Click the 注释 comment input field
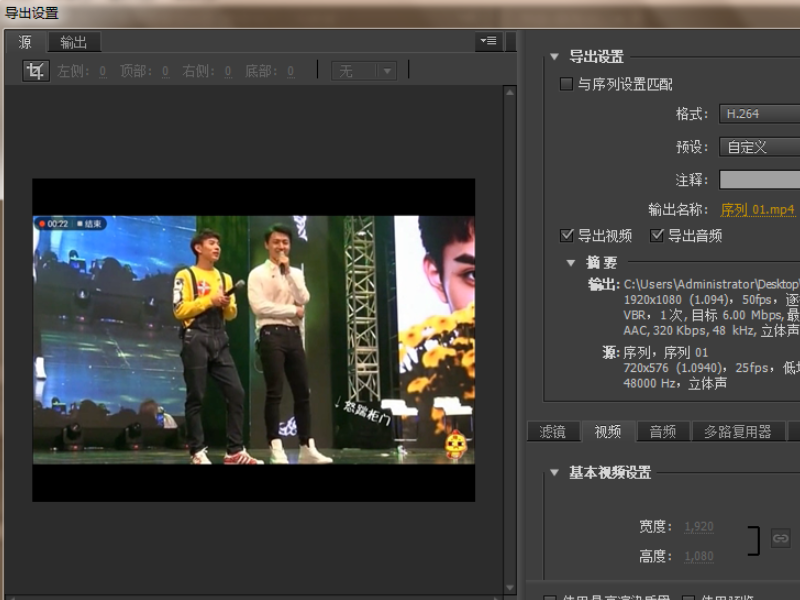The image size is (800, 600). tap(759, 180)
